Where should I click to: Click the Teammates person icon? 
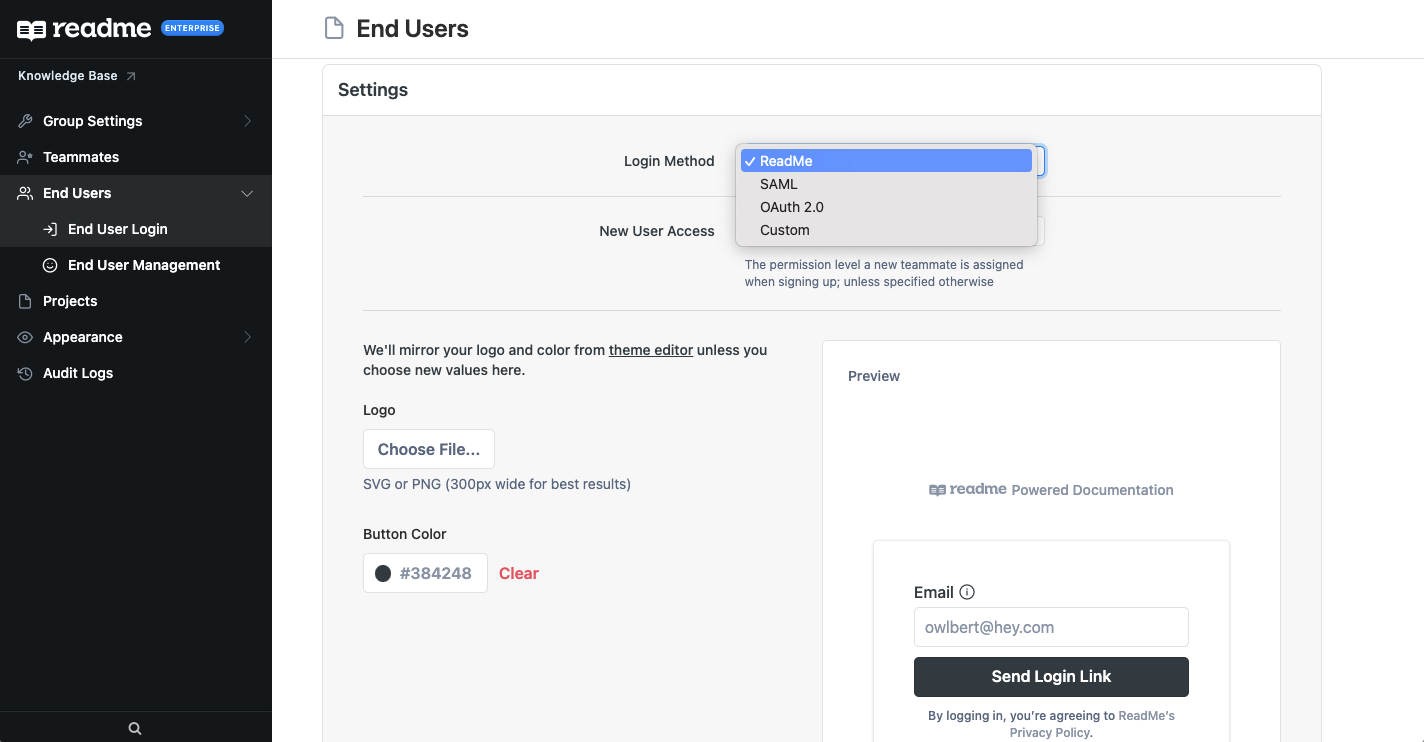(26, 157)
